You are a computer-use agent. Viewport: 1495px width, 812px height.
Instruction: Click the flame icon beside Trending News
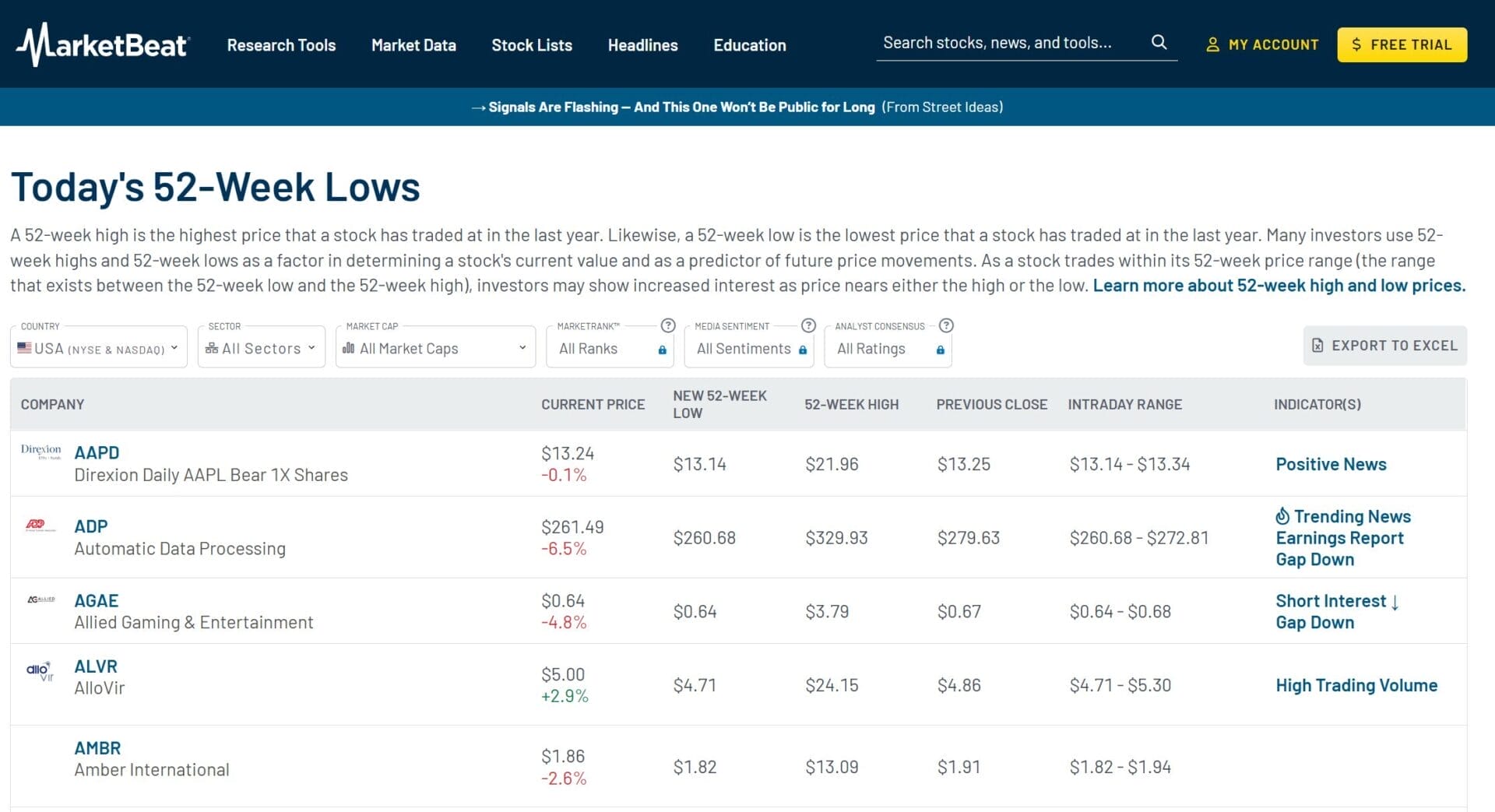(x=1282, y=516)
